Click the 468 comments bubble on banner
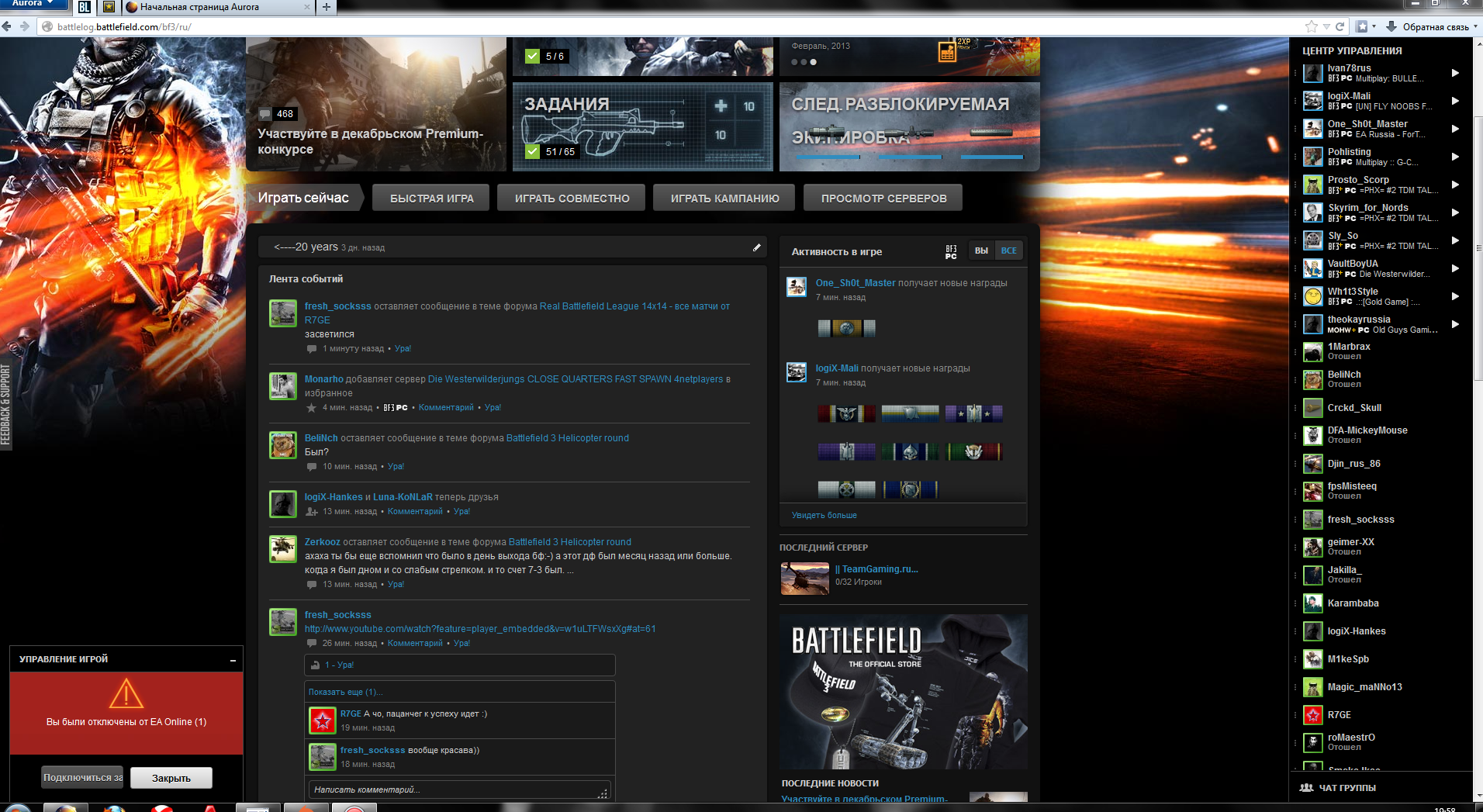 [x=277, y=114]
